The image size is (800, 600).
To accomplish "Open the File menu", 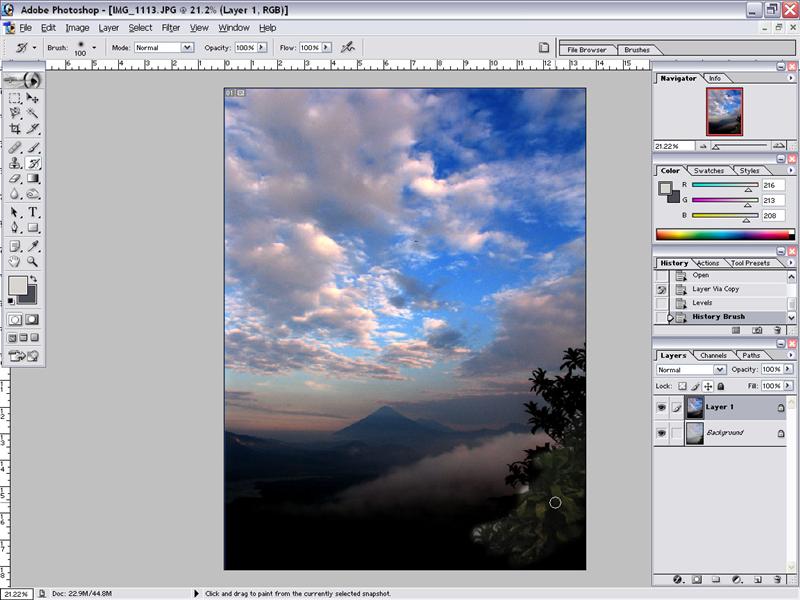I will pyautogui.click(x=25, y=28).
